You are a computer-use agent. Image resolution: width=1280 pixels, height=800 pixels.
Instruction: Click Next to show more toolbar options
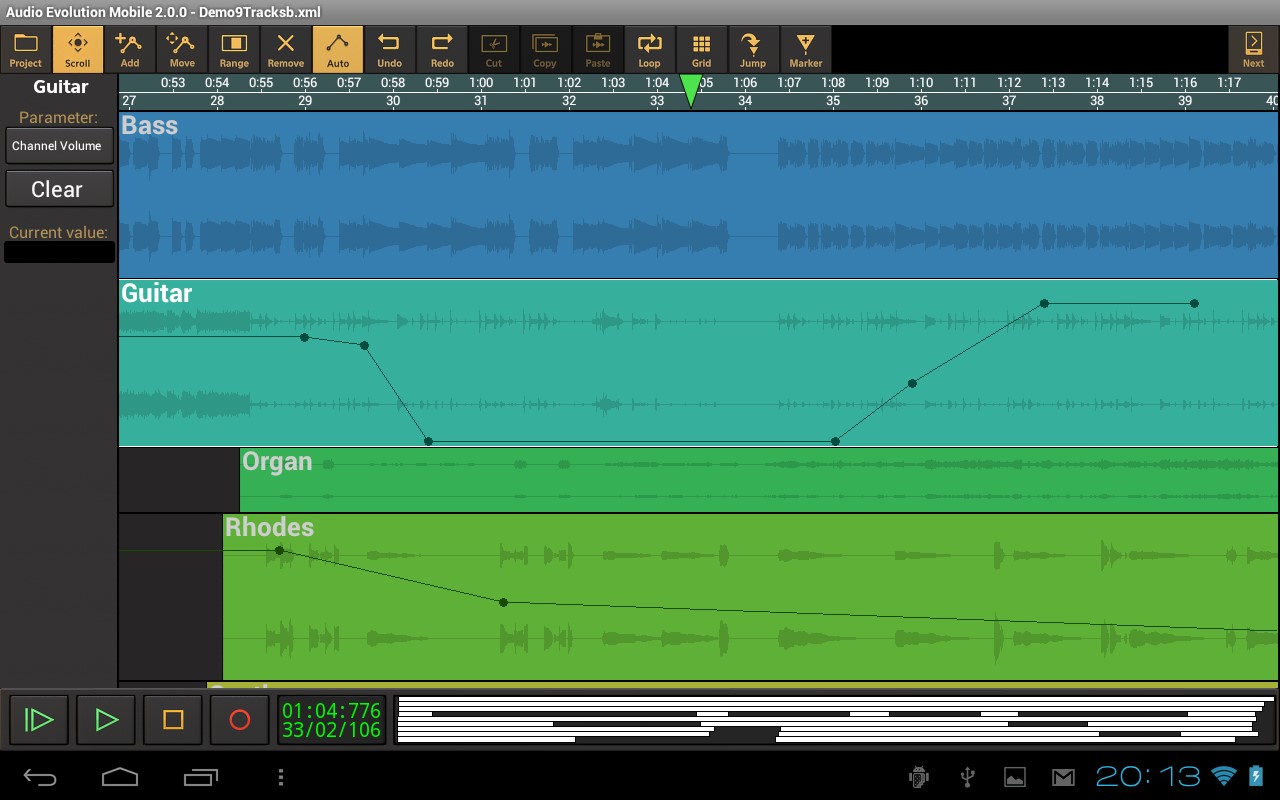(x=1253, y=48)
